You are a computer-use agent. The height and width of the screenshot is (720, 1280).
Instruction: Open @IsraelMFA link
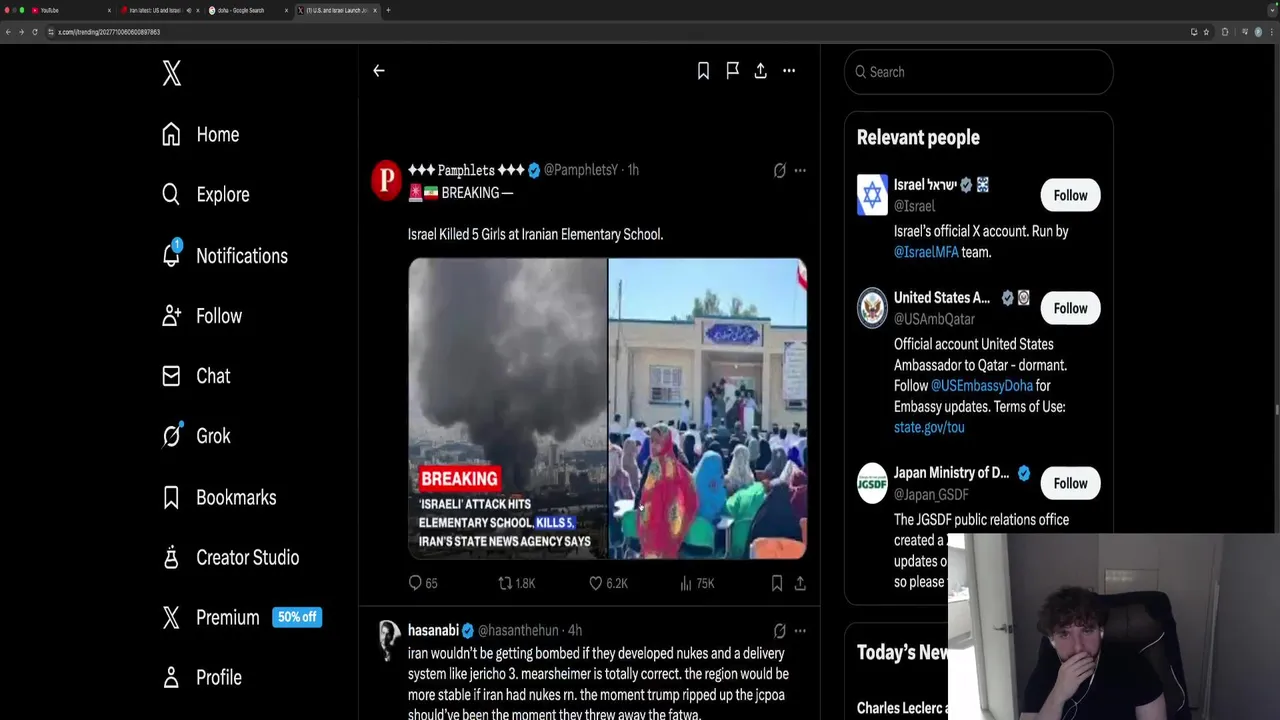[926, 252]
